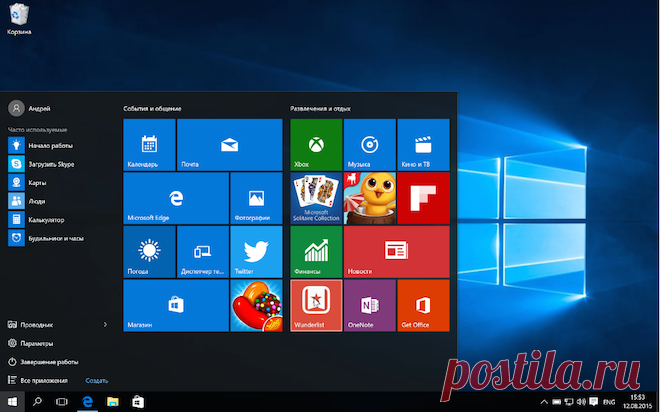Open Edge from the taskbar
The image size is (660, 412).
(87, 402)
